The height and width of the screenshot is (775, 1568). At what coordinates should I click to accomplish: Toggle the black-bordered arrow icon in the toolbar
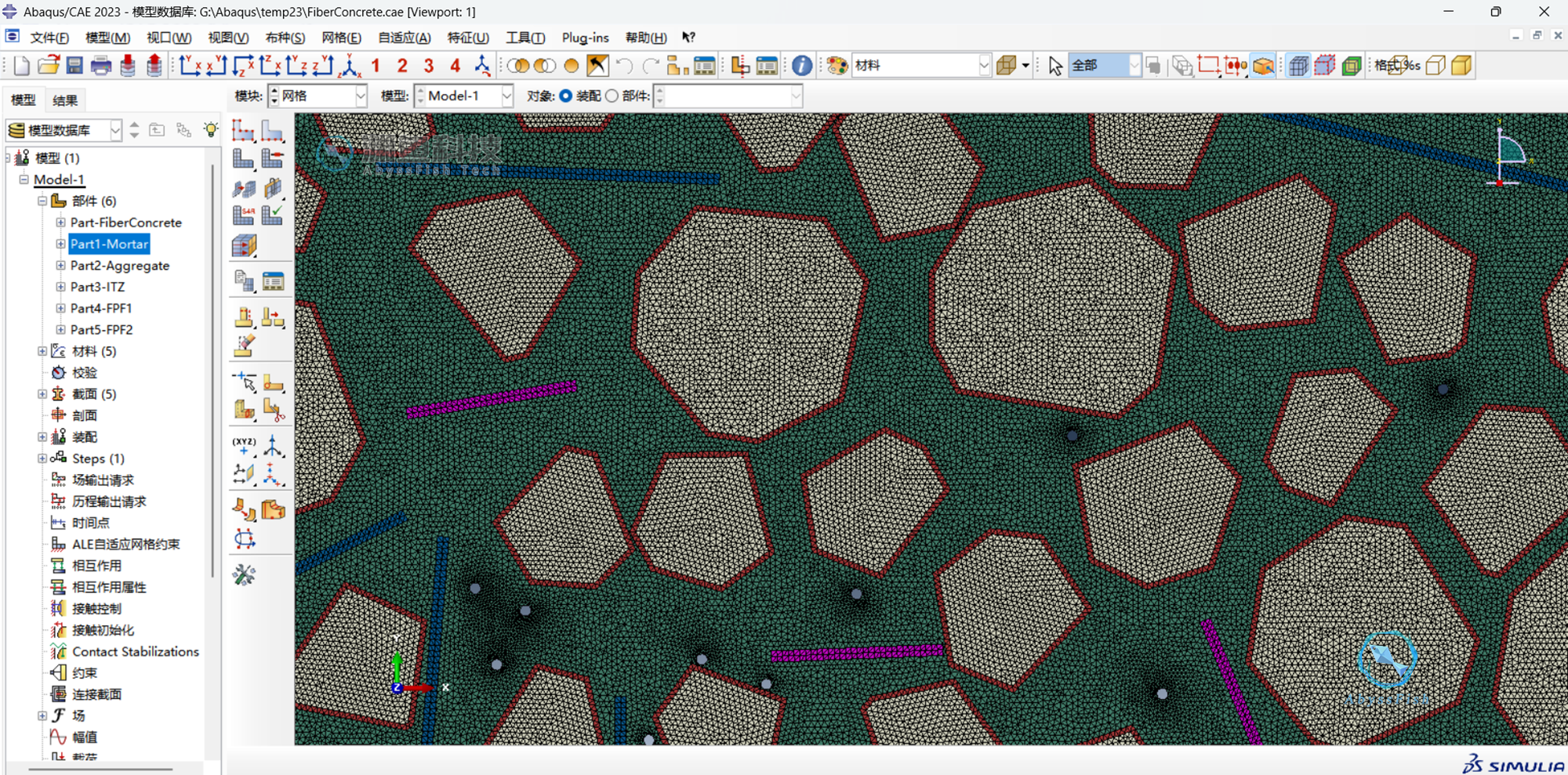[597, 66]
